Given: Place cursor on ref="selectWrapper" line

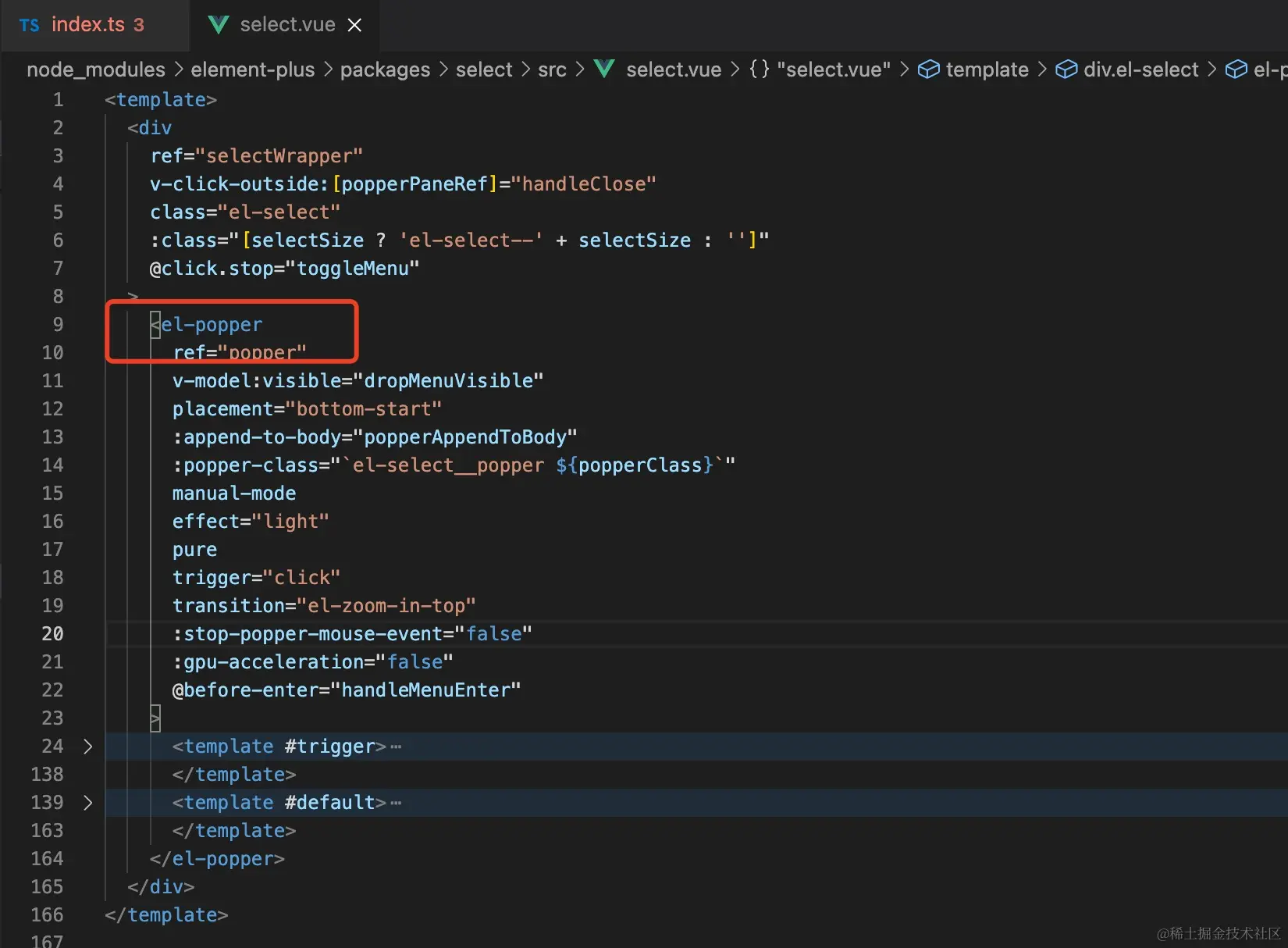Looking at the screenshot, I should click(256, 156).
